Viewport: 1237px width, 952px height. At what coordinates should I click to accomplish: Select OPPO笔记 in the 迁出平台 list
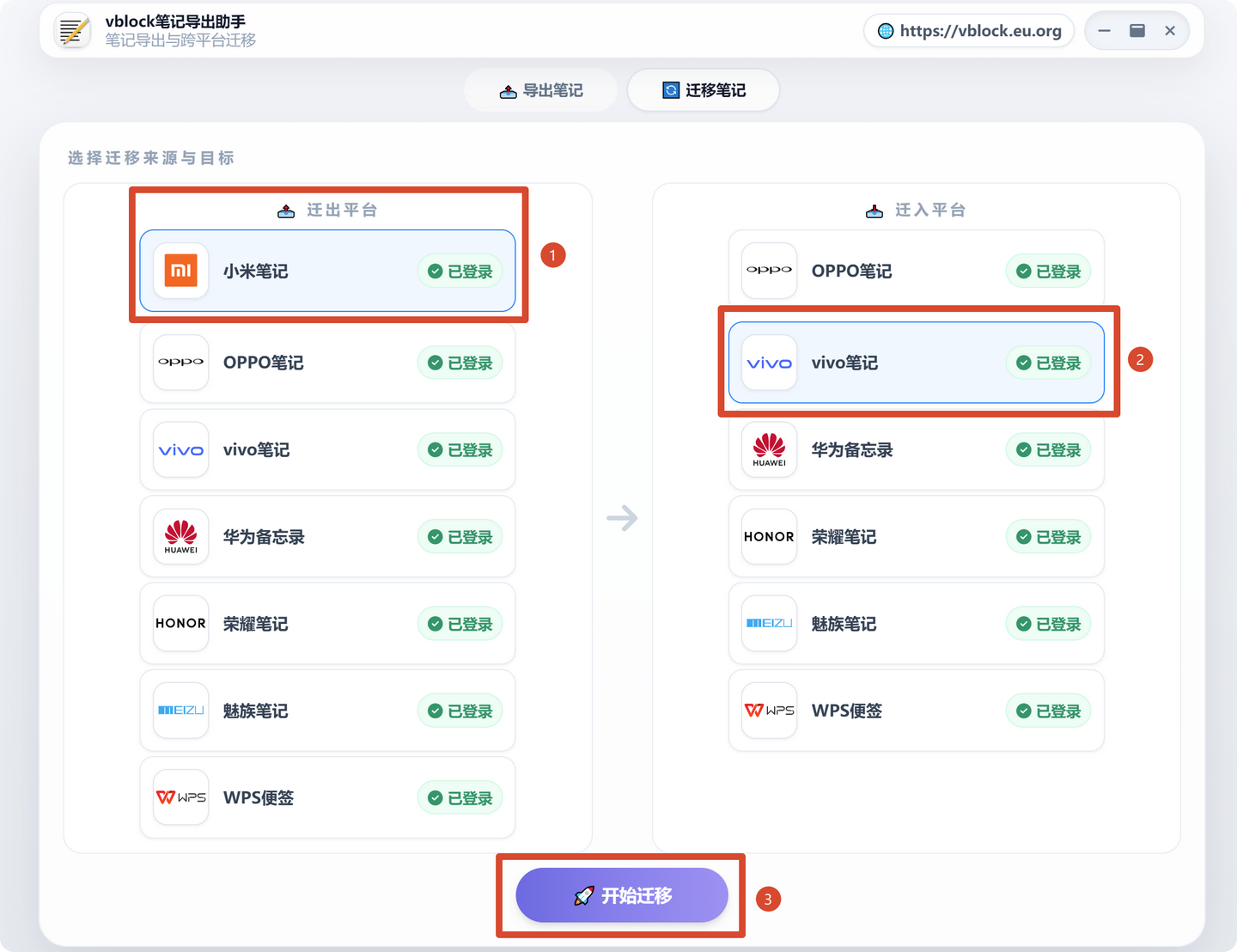[327, 363]
